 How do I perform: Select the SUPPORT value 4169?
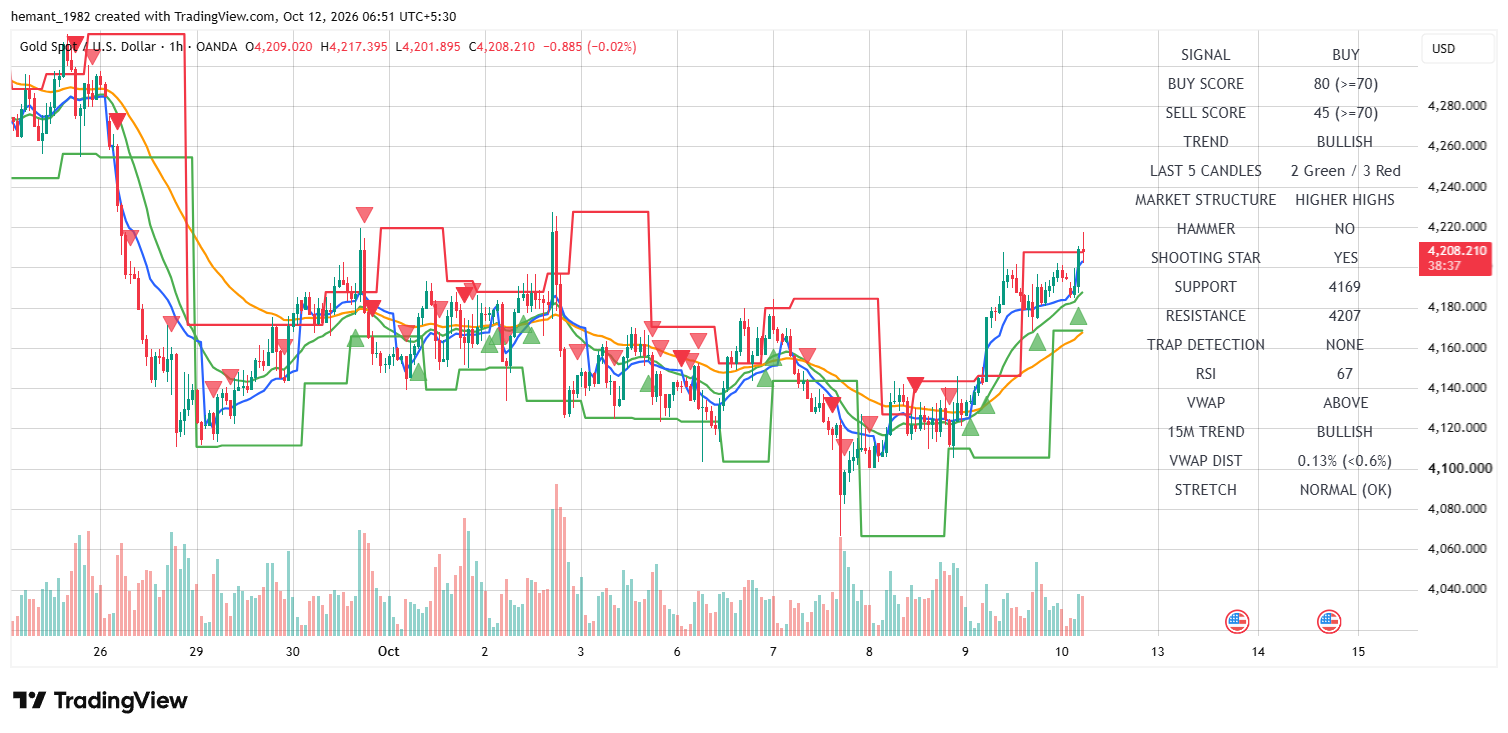1345,287
